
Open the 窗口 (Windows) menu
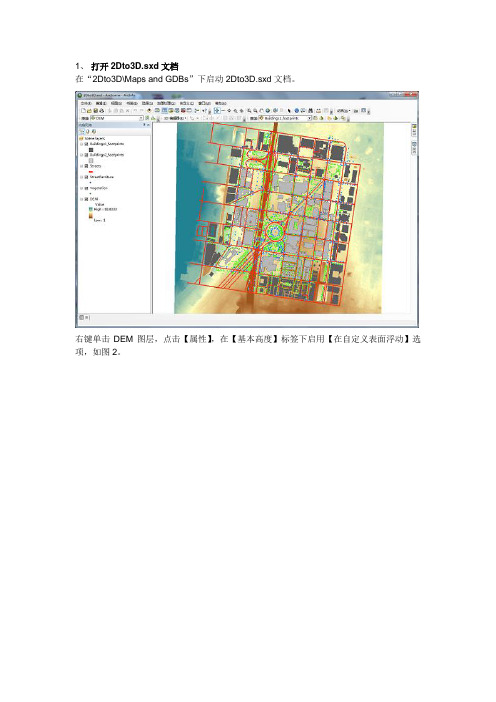(x=204, y=103)
